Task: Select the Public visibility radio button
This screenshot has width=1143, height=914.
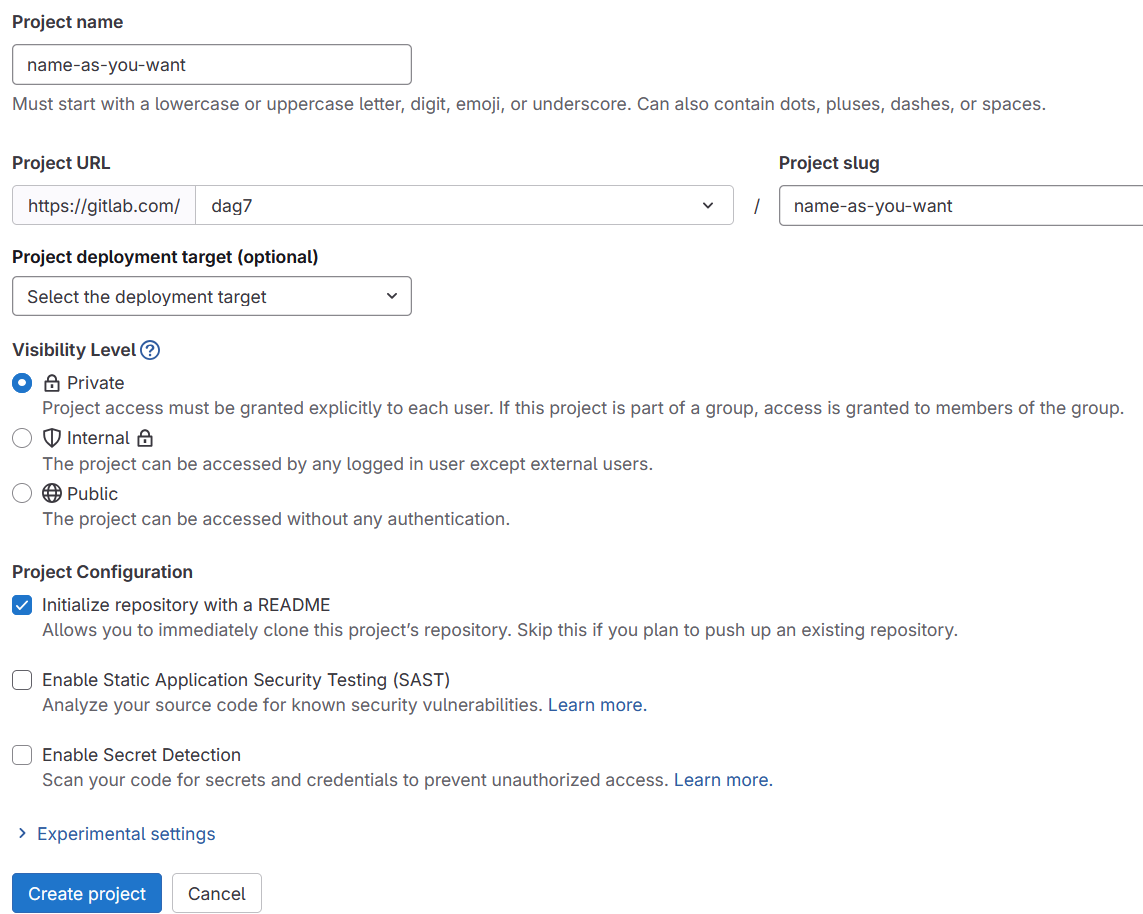Action: pos(22,493)
